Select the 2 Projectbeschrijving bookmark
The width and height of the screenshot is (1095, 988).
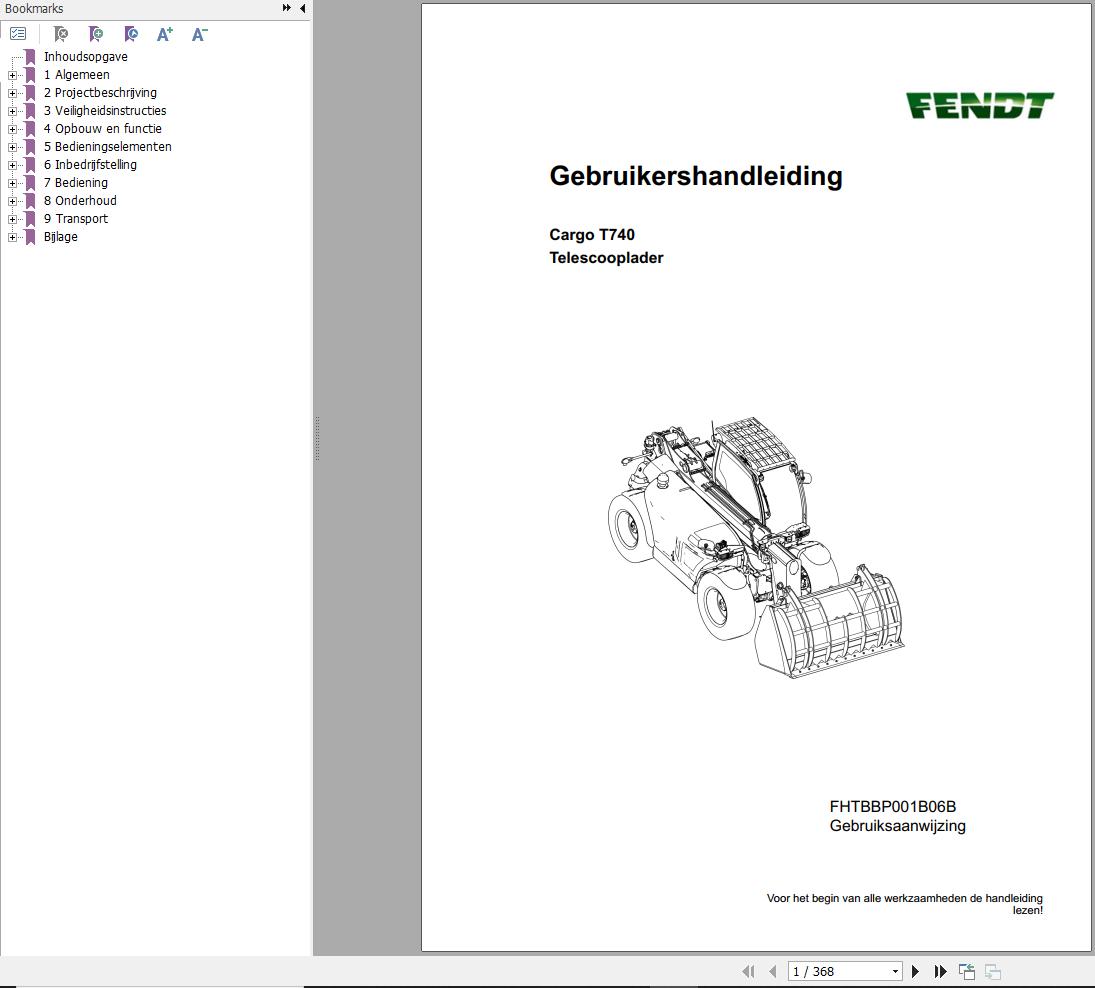click(100, 93)
